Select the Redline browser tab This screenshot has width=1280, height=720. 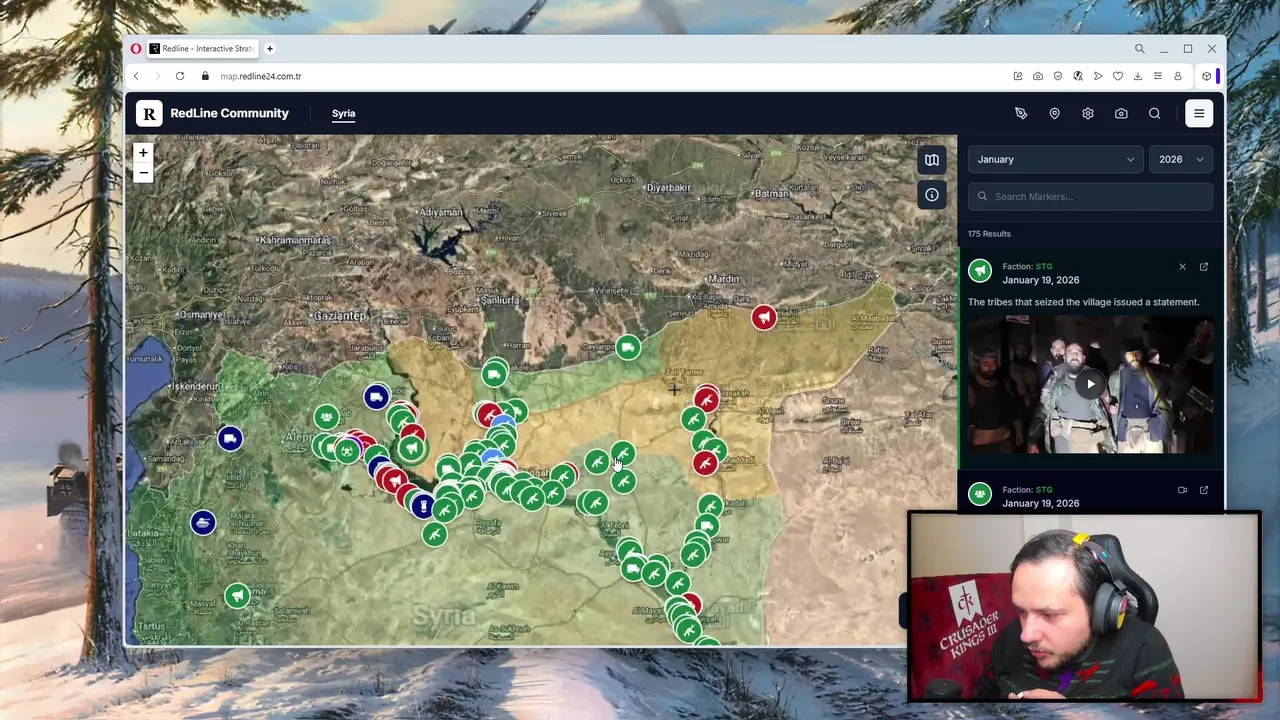point(203,48)
